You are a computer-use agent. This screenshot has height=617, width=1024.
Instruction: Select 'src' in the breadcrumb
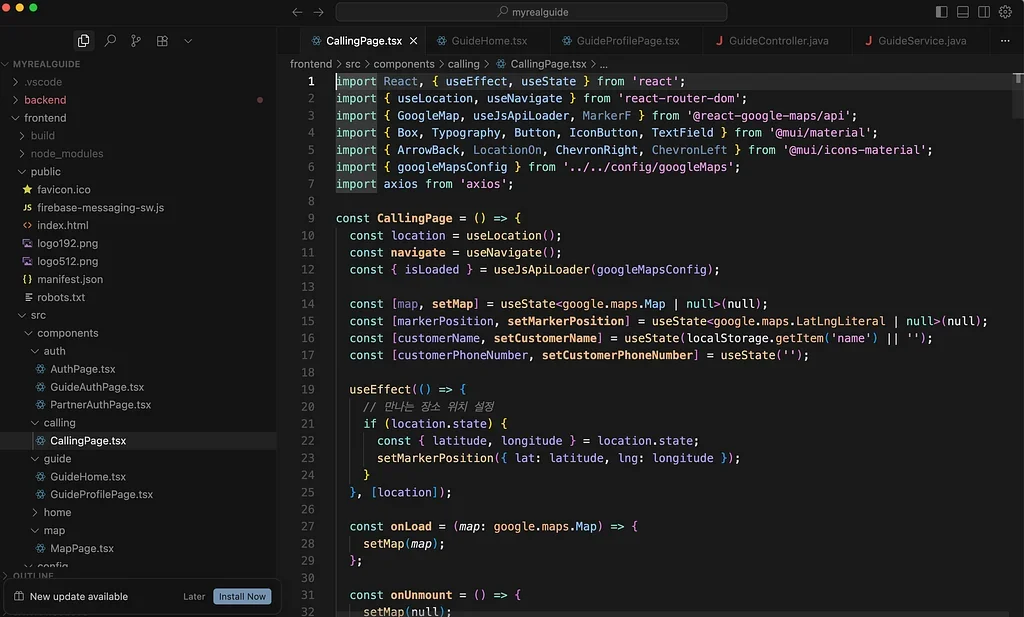[x=353, y=64]
